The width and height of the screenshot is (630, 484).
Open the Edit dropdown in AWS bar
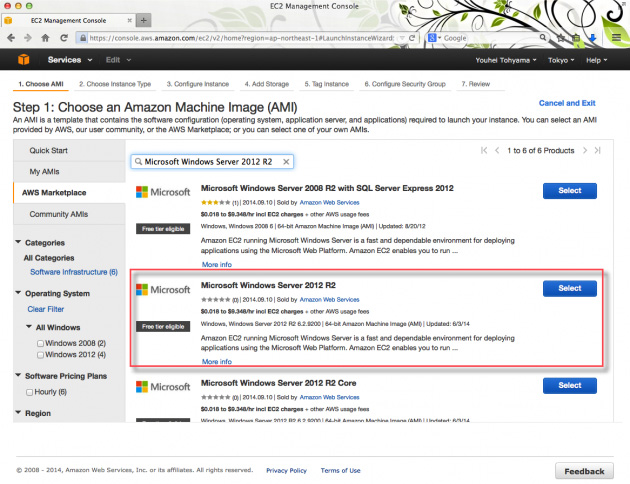tap(118, 60)
